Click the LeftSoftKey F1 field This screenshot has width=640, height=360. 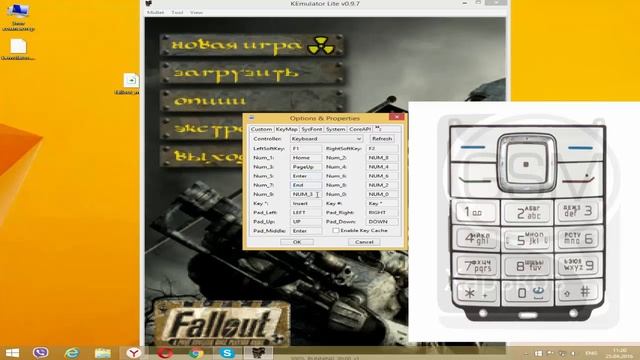306,149
